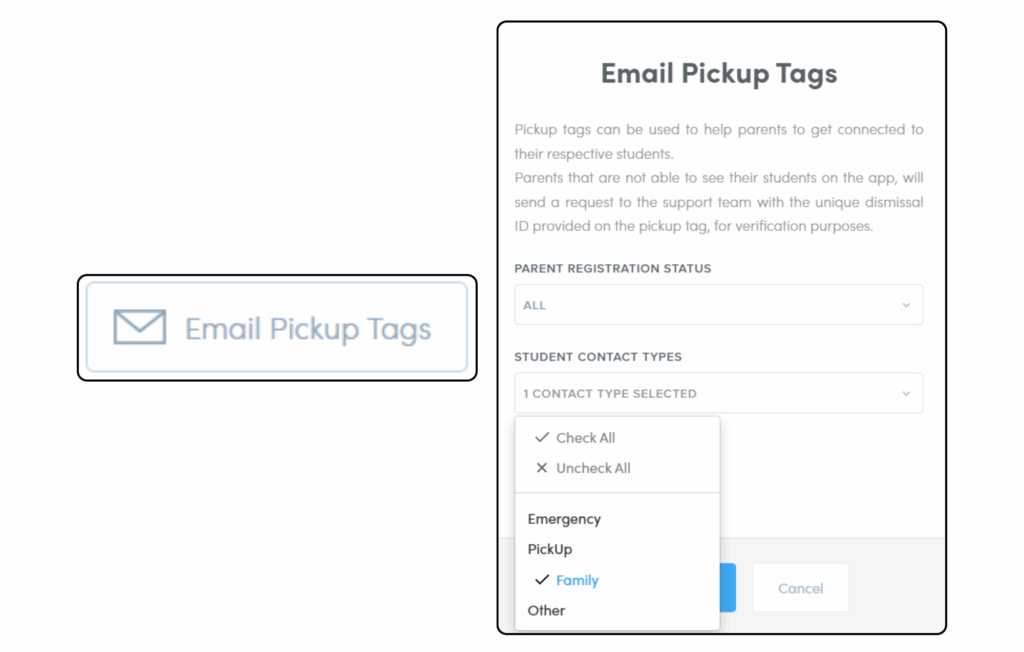The image size is (1024, 652).
Task: Click the Email Pickup Tags dialog heading
Action: pyautogui.click(x=718, y=74)
